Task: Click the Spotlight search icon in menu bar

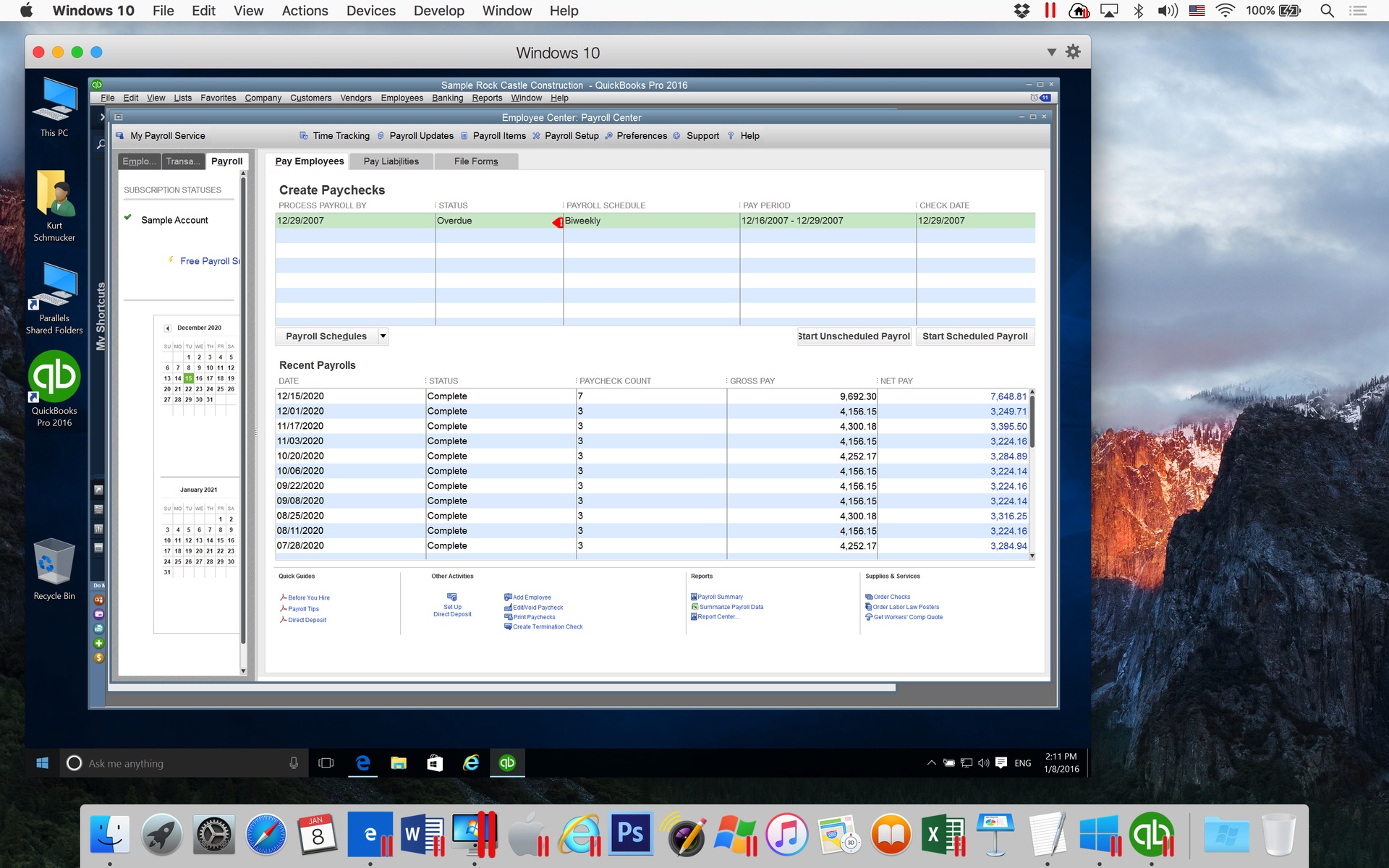Action: coord(1327,11)
